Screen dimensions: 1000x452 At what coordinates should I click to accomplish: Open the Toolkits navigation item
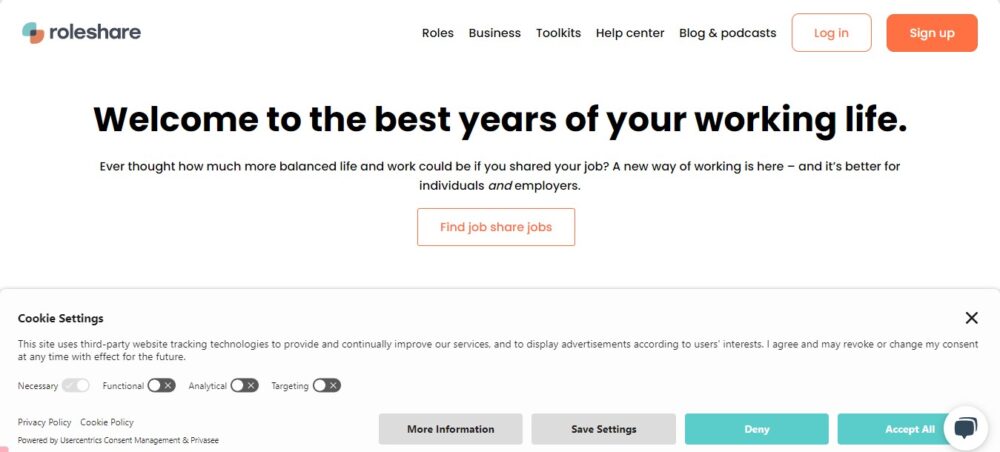(558, 33)
